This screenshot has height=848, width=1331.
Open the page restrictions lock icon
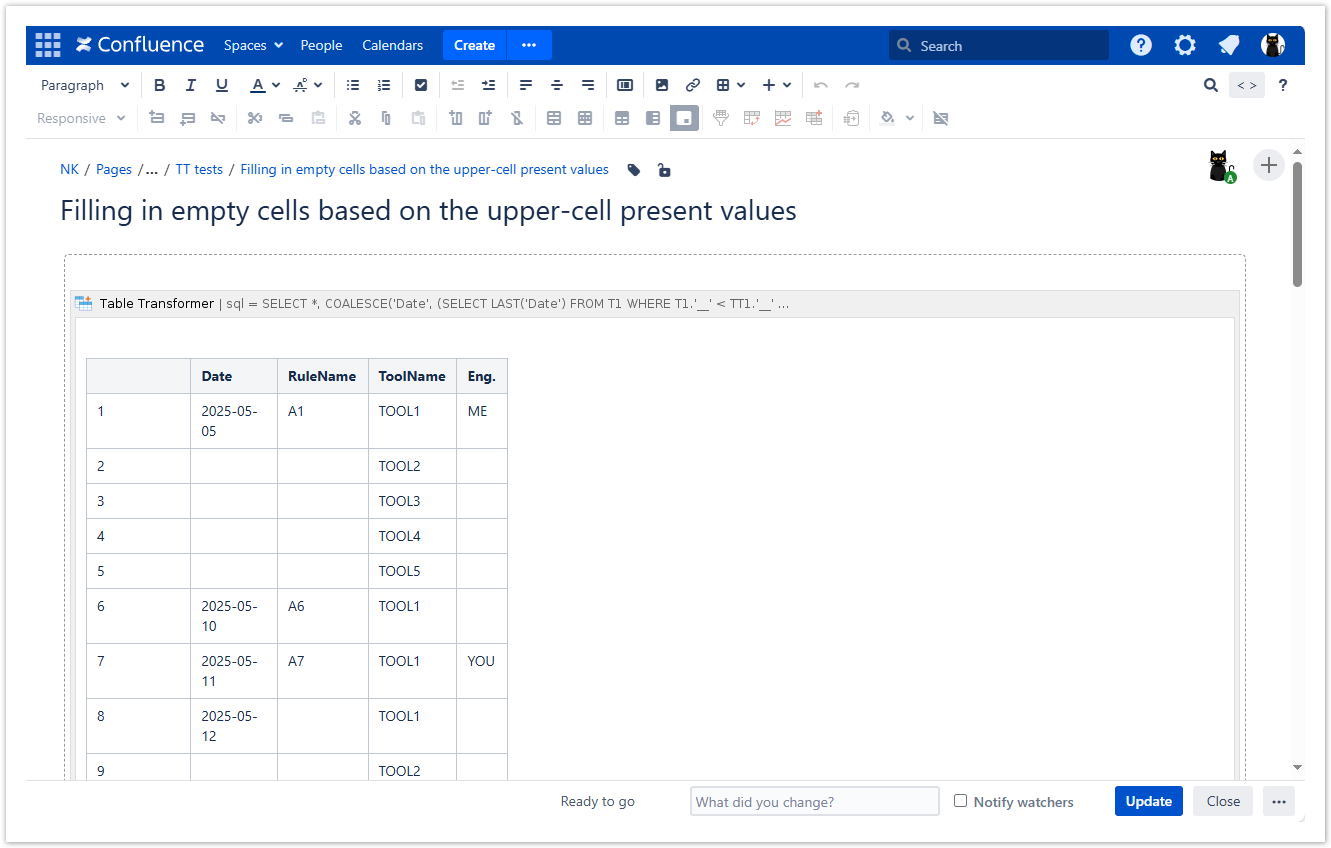coord(664,170)
